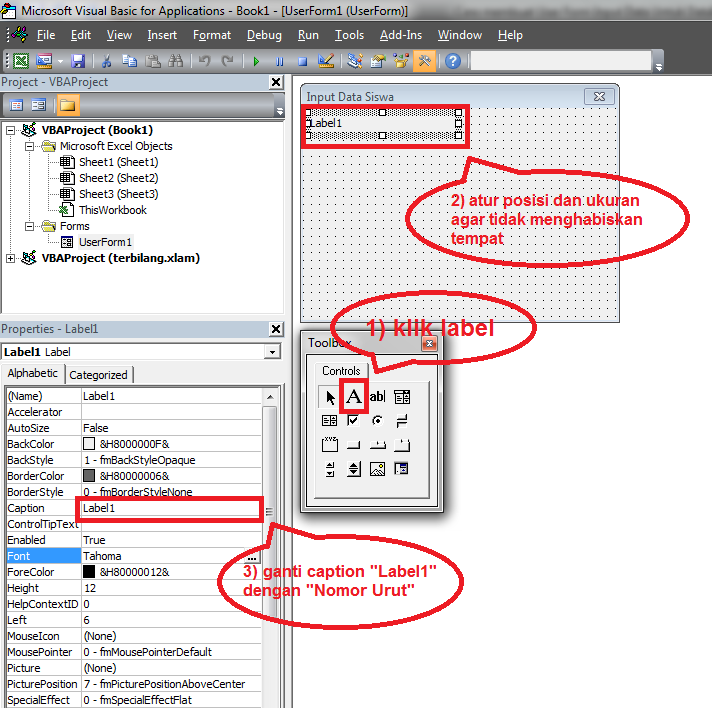Select the Frame tool in Toolbox

tap(330, 444)
